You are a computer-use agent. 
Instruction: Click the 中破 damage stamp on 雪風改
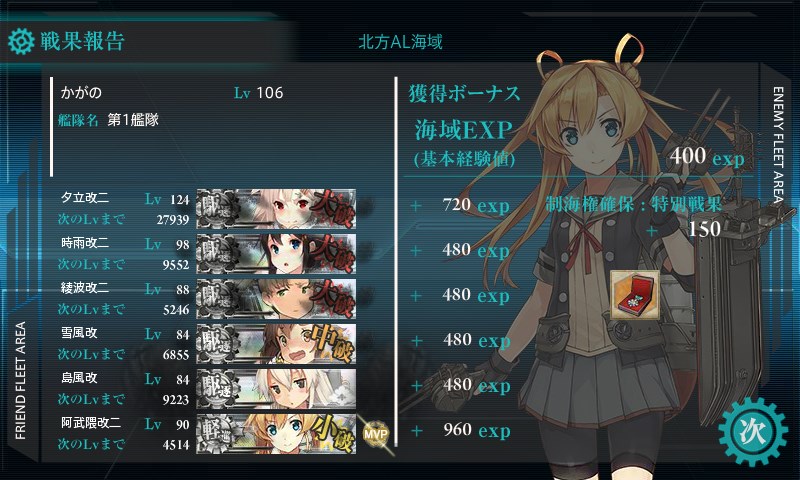click(x=333, y=343)
